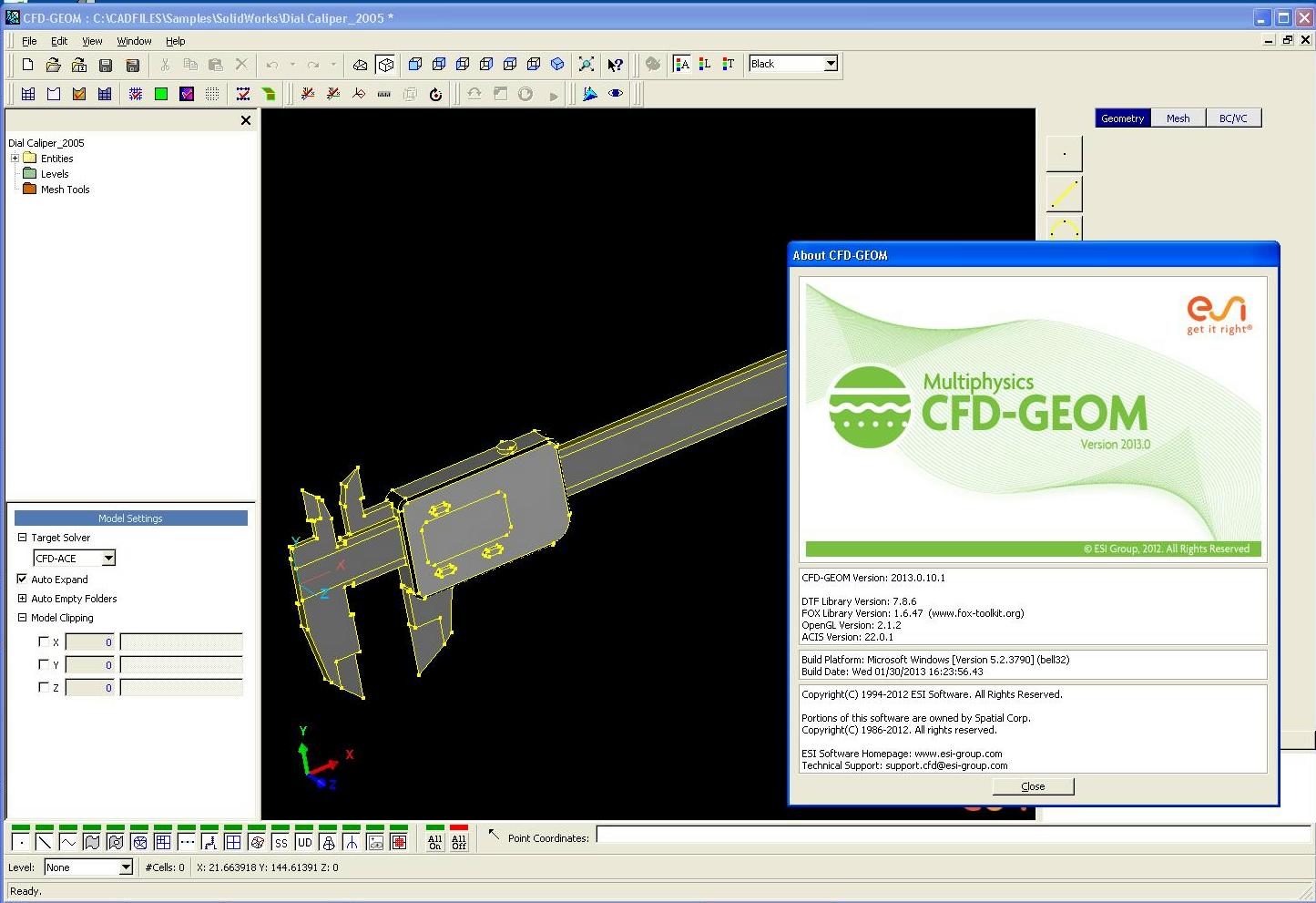Enable the Z model clipping checkbox
Image resolution: width=1316 pixels, height=903 pixels.
pyautogui.click(x=43, y=687)
